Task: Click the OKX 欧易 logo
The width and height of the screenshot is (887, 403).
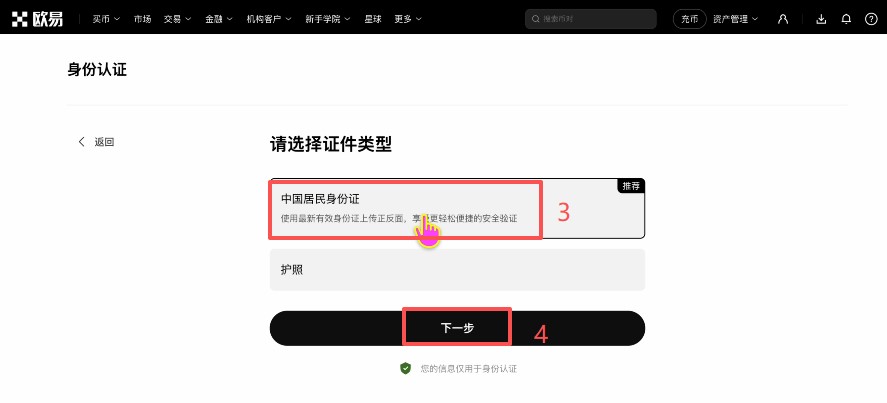Action: pyautogui.click(x=37, y=19)
